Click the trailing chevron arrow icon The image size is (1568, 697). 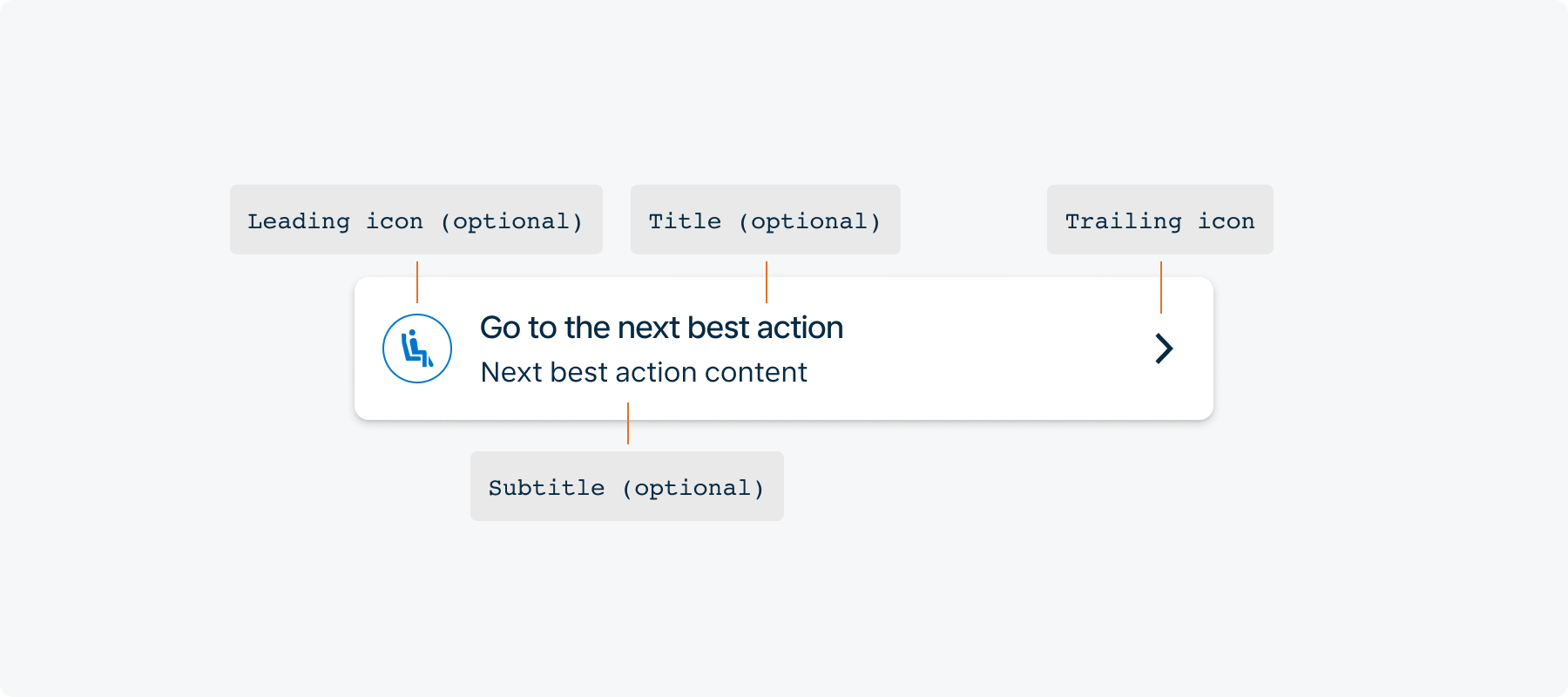tap(1164, 348)
